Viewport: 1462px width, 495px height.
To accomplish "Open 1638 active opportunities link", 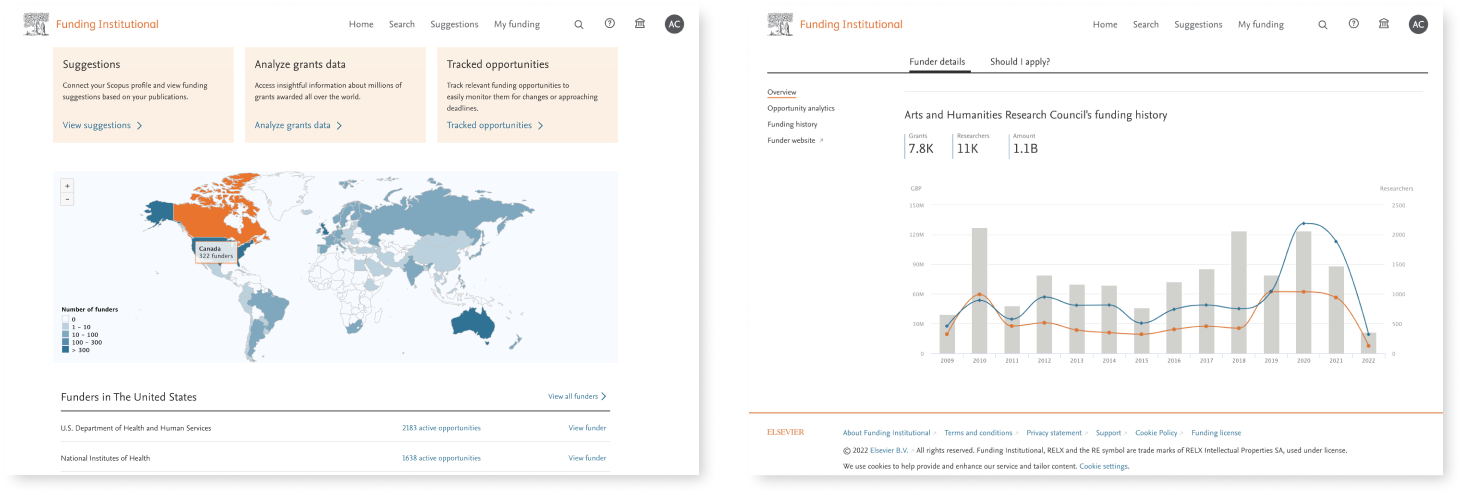I will click(441, 458).
